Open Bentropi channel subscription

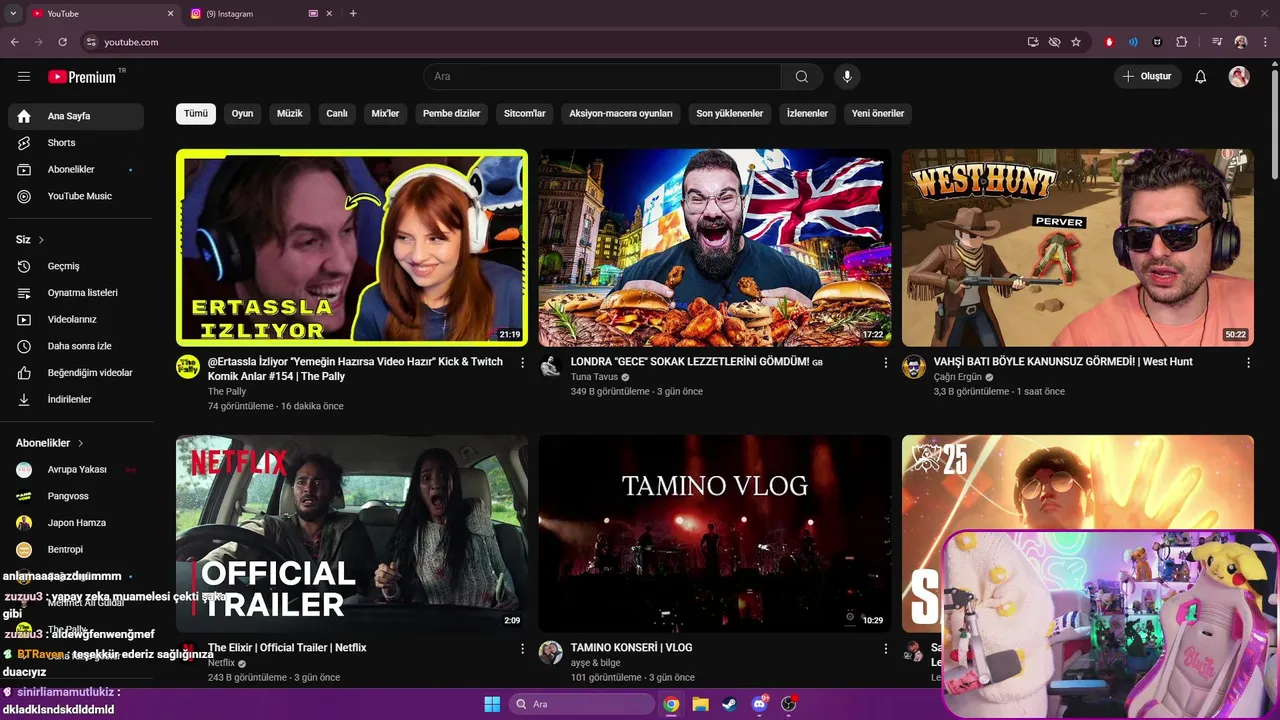pos(76,549)
